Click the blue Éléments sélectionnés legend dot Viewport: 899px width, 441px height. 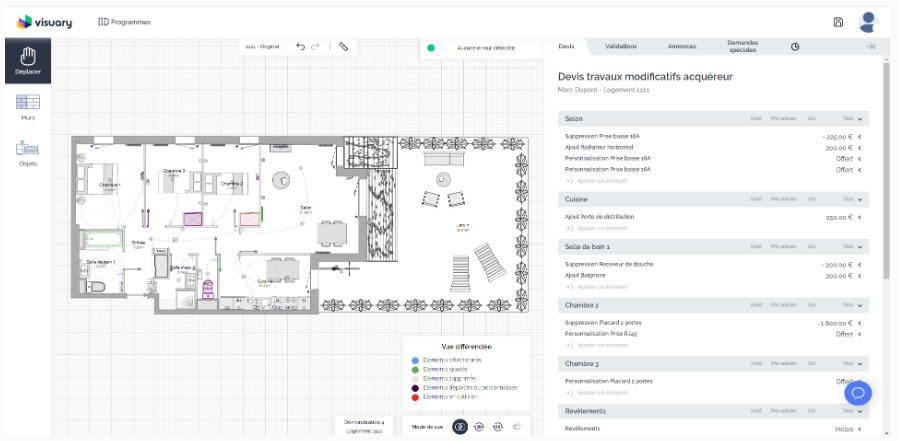point(415,360)
